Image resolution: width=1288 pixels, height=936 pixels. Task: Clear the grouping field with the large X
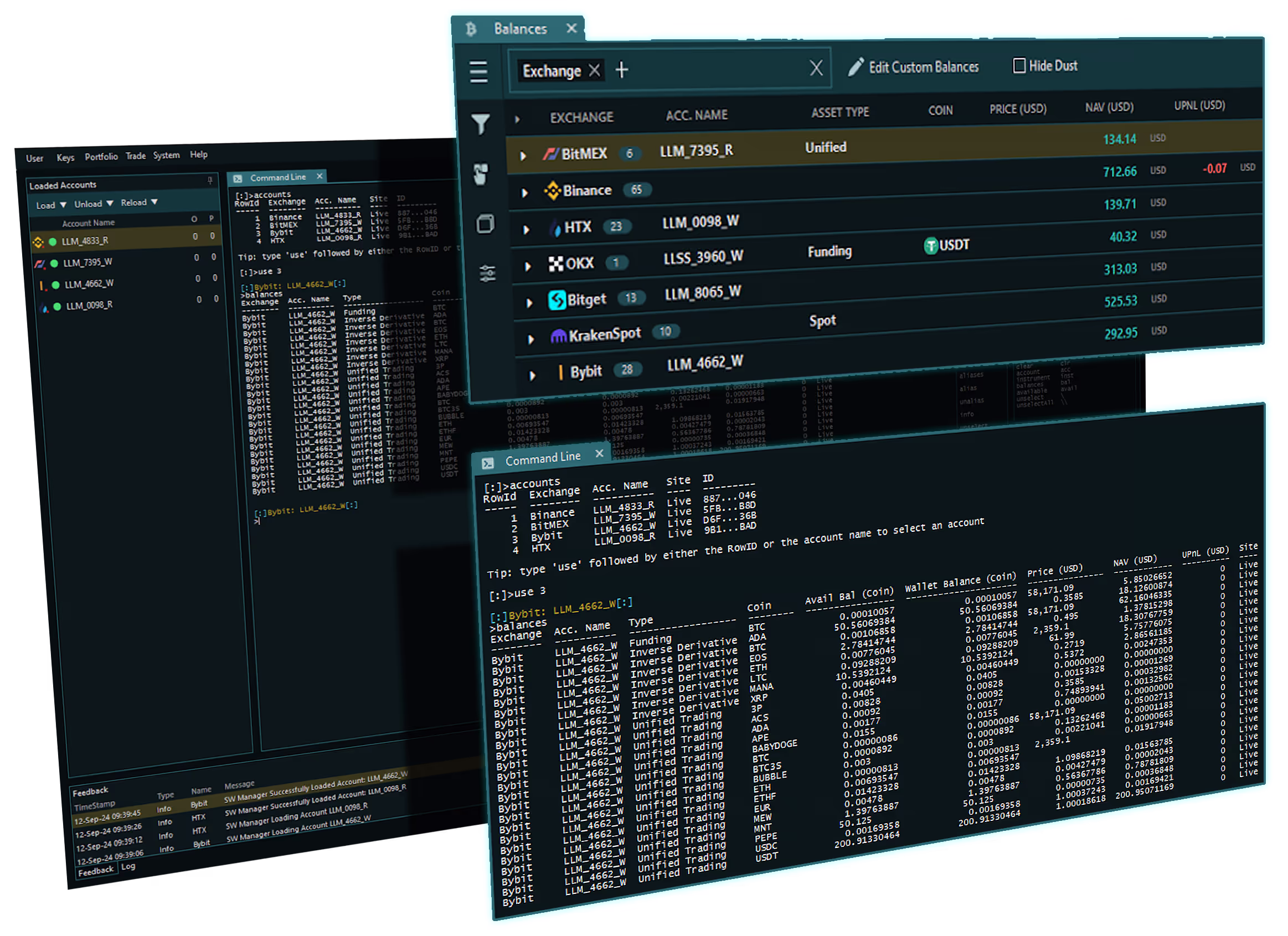pos(816,68)
